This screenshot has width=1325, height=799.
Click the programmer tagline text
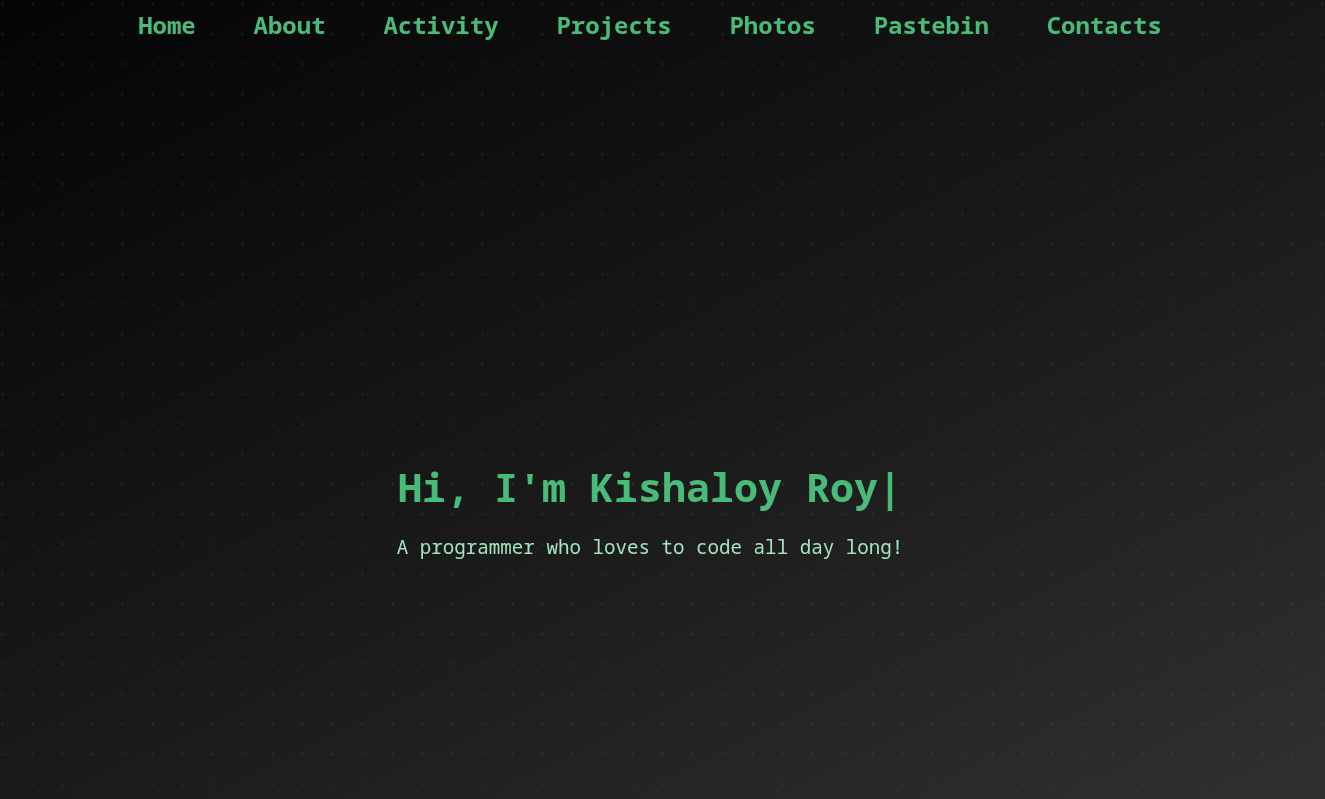point(650,547)
